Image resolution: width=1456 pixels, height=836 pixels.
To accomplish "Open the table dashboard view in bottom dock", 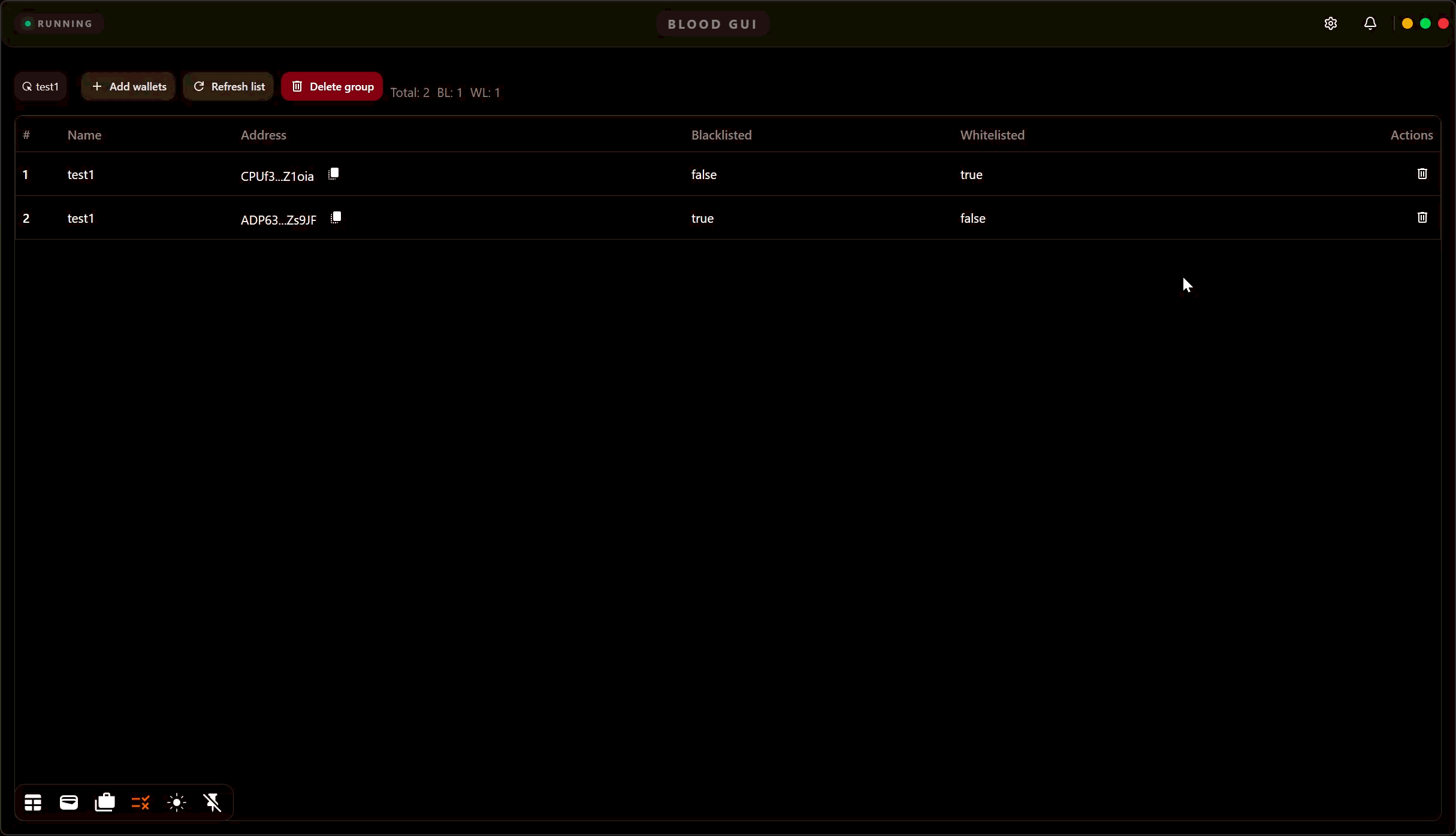I will 33,802.
